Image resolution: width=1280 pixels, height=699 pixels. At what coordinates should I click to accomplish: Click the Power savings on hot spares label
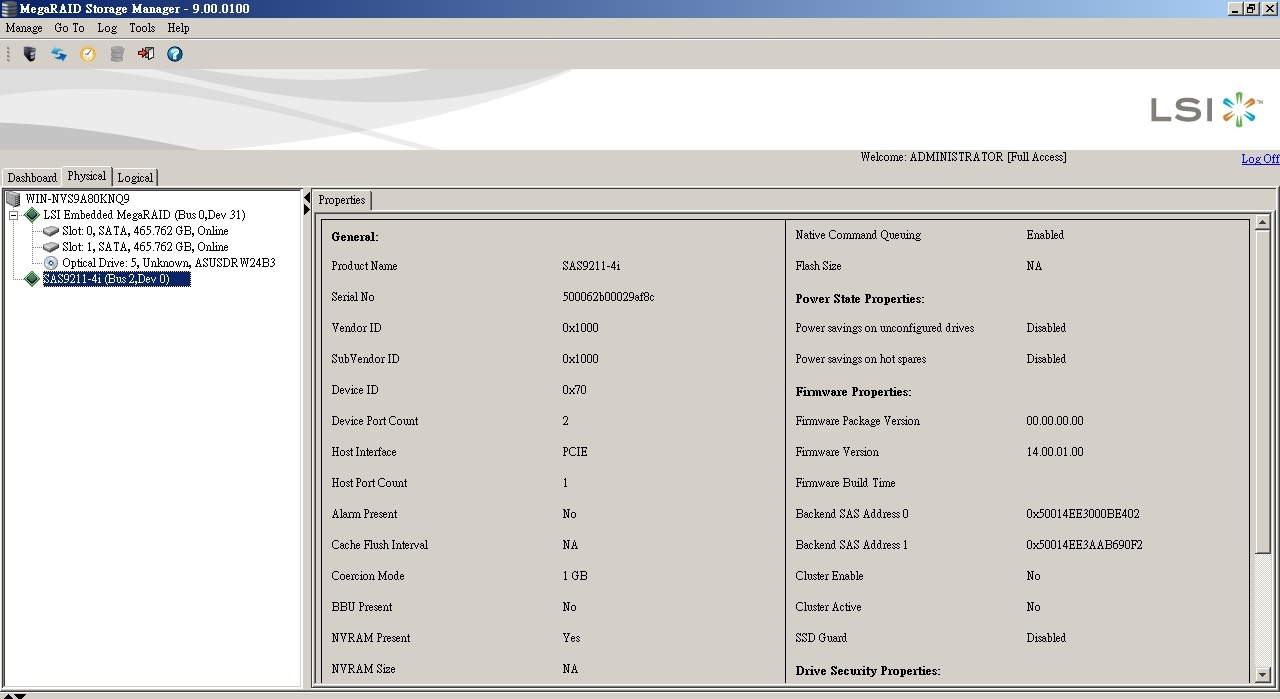(861, 359)
